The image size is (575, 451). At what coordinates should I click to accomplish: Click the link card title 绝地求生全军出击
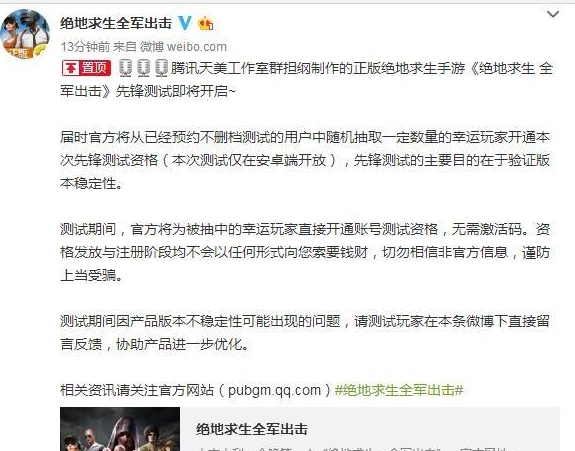(252, 429)
